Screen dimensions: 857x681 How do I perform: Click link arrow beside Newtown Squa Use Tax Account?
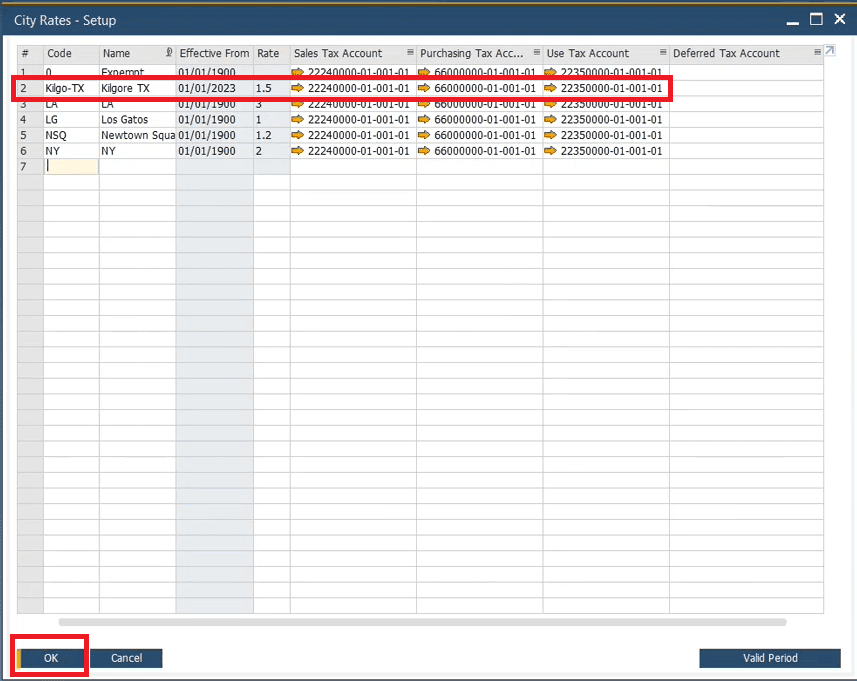[x=549, y=135]
